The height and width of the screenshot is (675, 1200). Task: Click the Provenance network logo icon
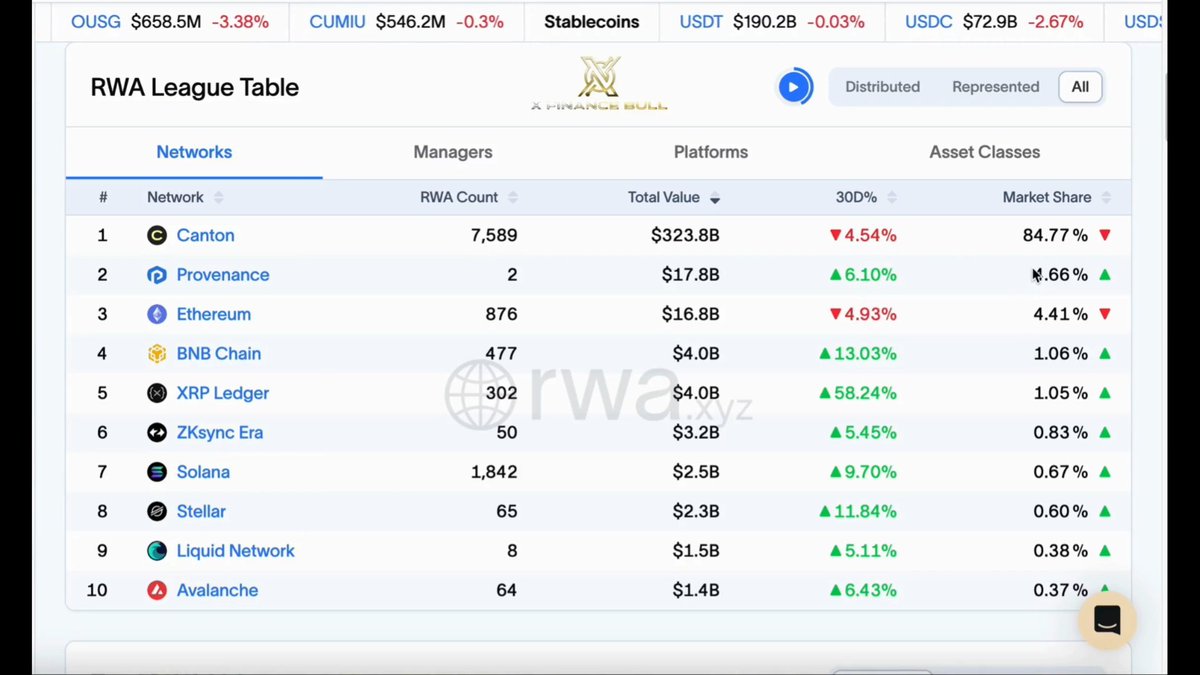pos(157,275)
